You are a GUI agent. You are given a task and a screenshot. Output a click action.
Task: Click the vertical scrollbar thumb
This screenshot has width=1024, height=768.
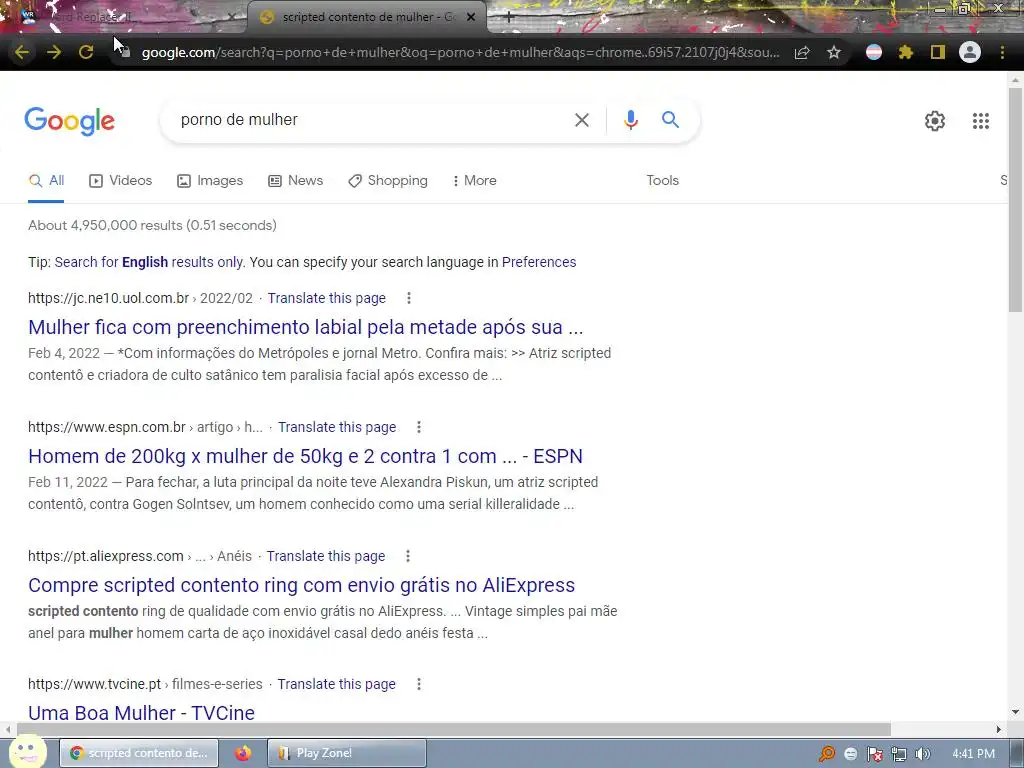coord(1015,202)
